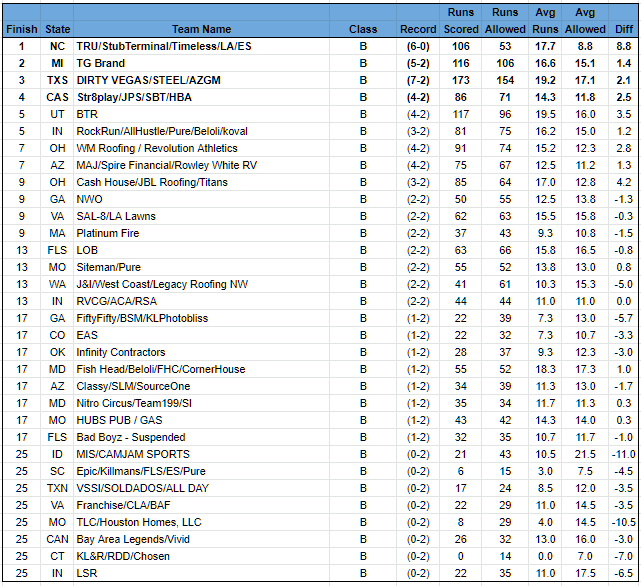
Task: Click the 'LOB' team name
Action: (87, 250)
